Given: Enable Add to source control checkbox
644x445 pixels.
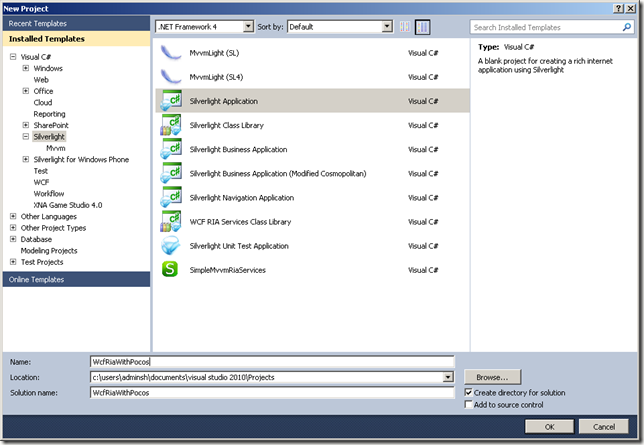Looking at the screenshot, I should coord(468,405).
